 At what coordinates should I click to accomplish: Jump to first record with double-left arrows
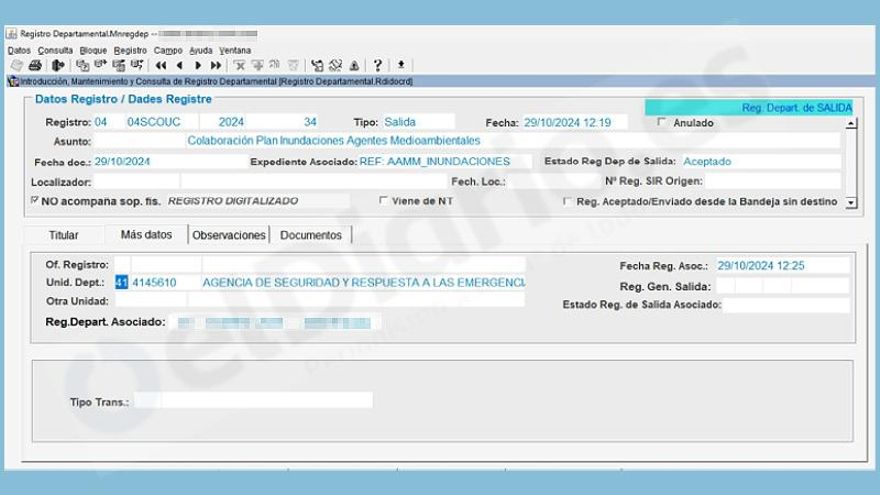point(160,65)
